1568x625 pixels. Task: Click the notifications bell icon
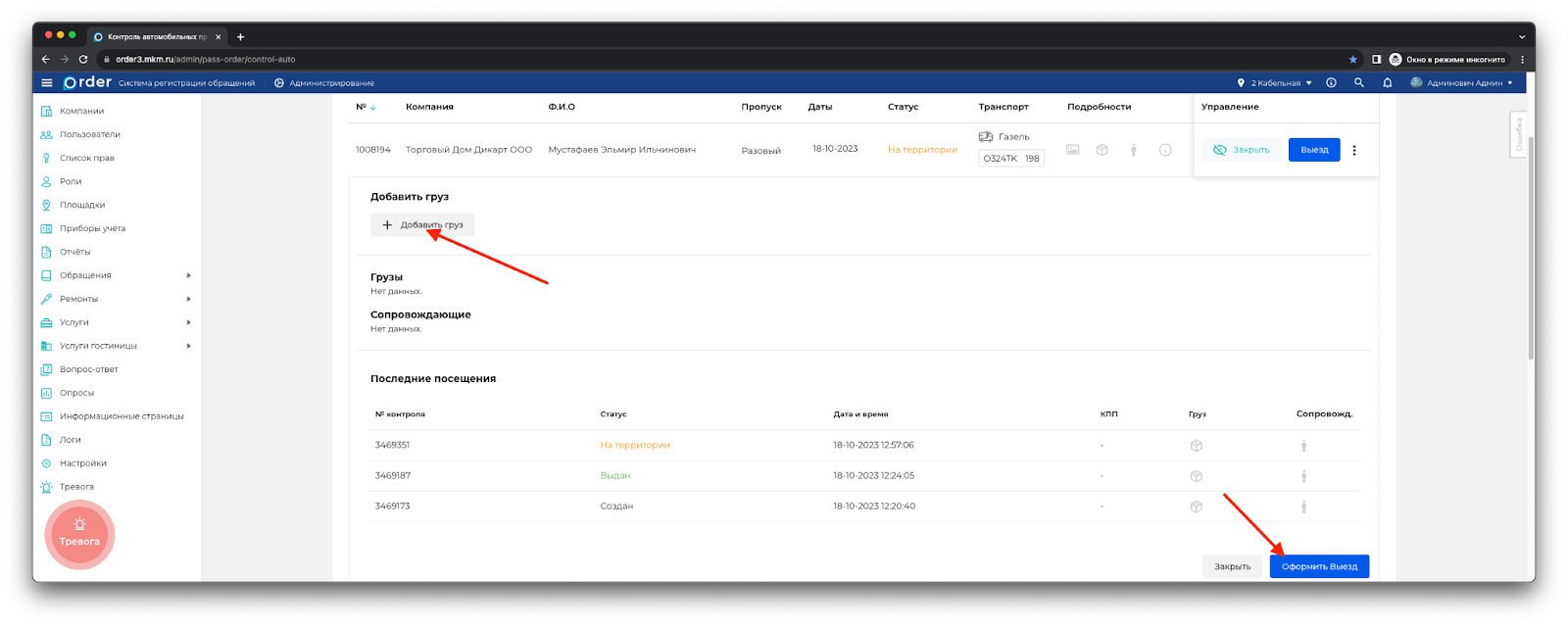pos(1387,83)
